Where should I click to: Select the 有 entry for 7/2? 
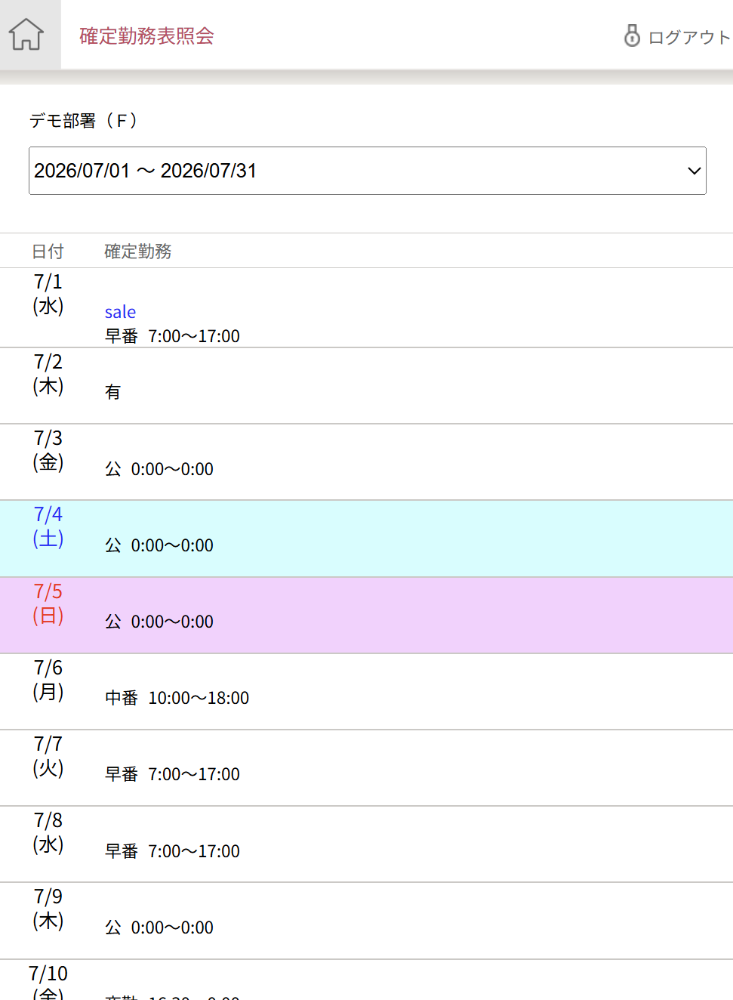112,392
